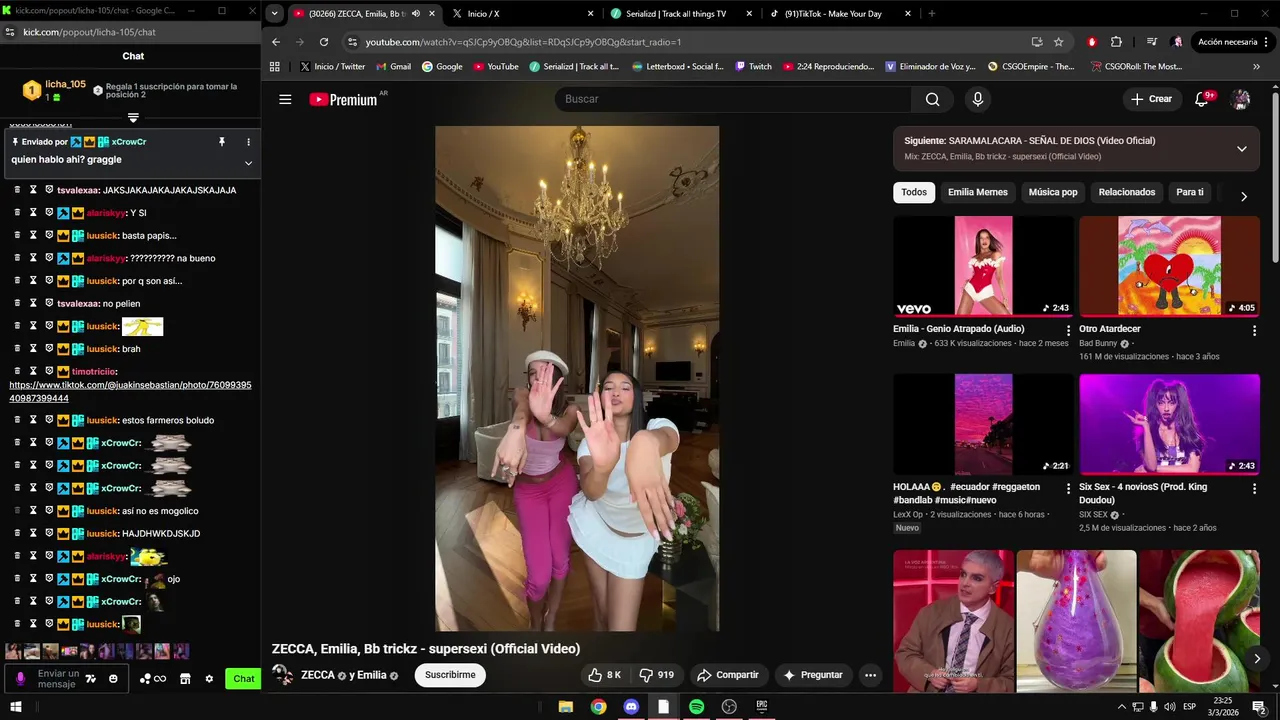Reload the YouTube page in Chrome
The height and width of the screenshot is (720, 1280).
324,42
